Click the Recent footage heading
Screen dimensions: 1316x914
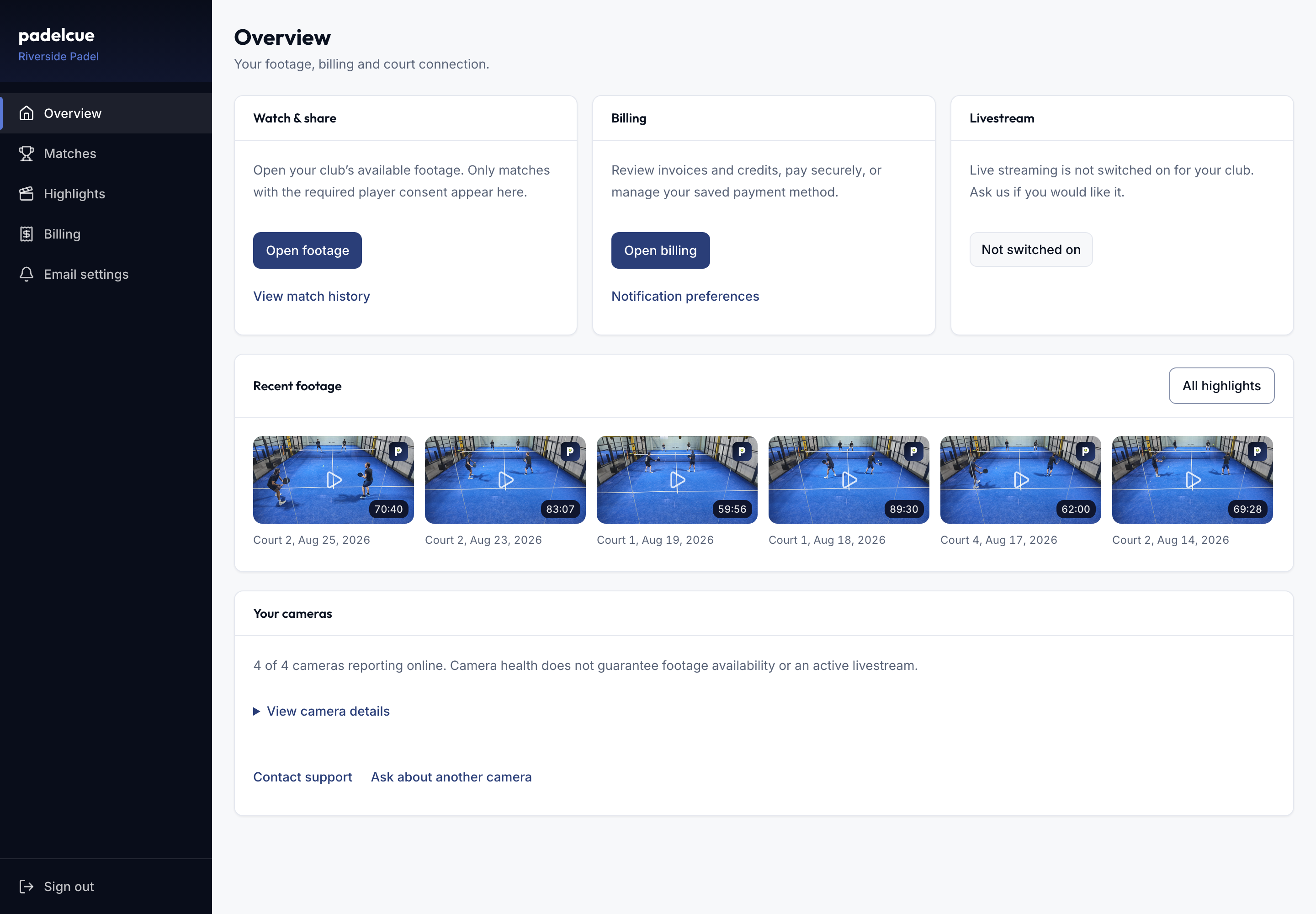click(297, 386)
